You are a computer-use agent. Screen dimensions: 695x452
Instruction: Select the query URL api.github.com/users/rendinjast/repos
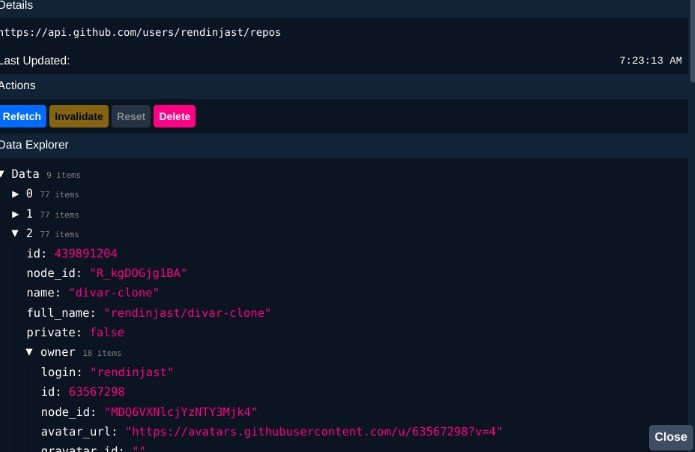pos(140,32)
